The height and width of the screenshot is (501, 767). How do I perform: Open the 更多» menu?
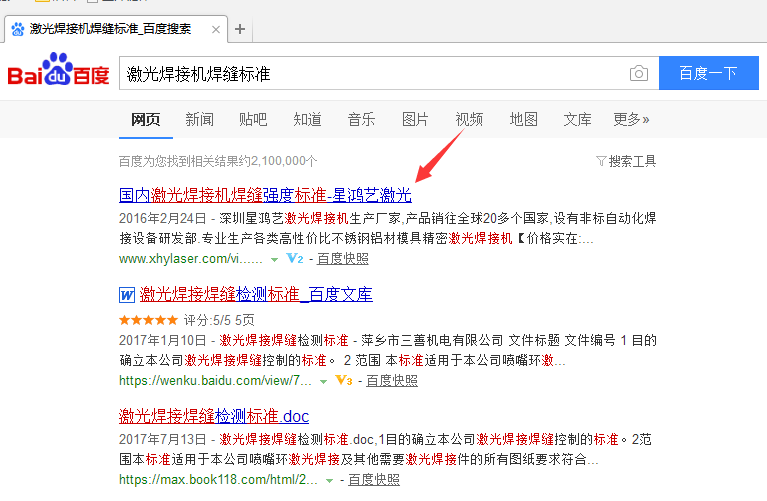tap(631, 119)
